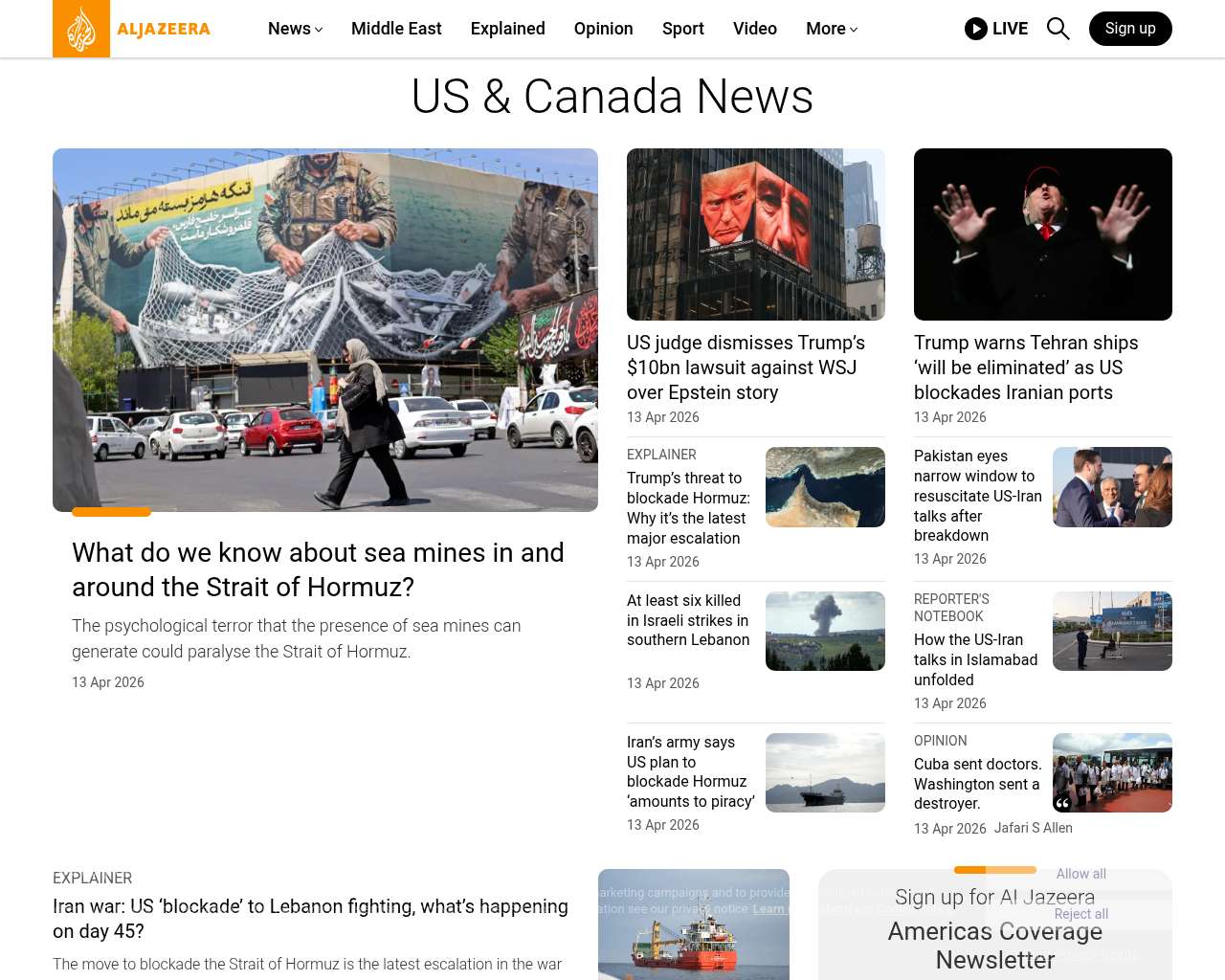Click satellite Hormuz map thumbnail
1225x980 pixels.
click(x=825, y=487)
